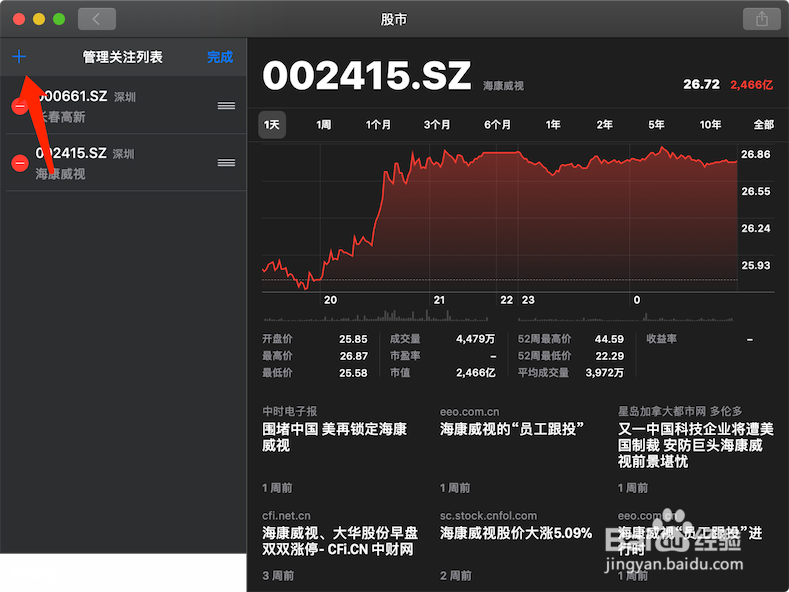The height and width of the screenshot is (592, 789).
Task: Click the 成交量 value 4,479万
Action: click(x=476, y=339)
